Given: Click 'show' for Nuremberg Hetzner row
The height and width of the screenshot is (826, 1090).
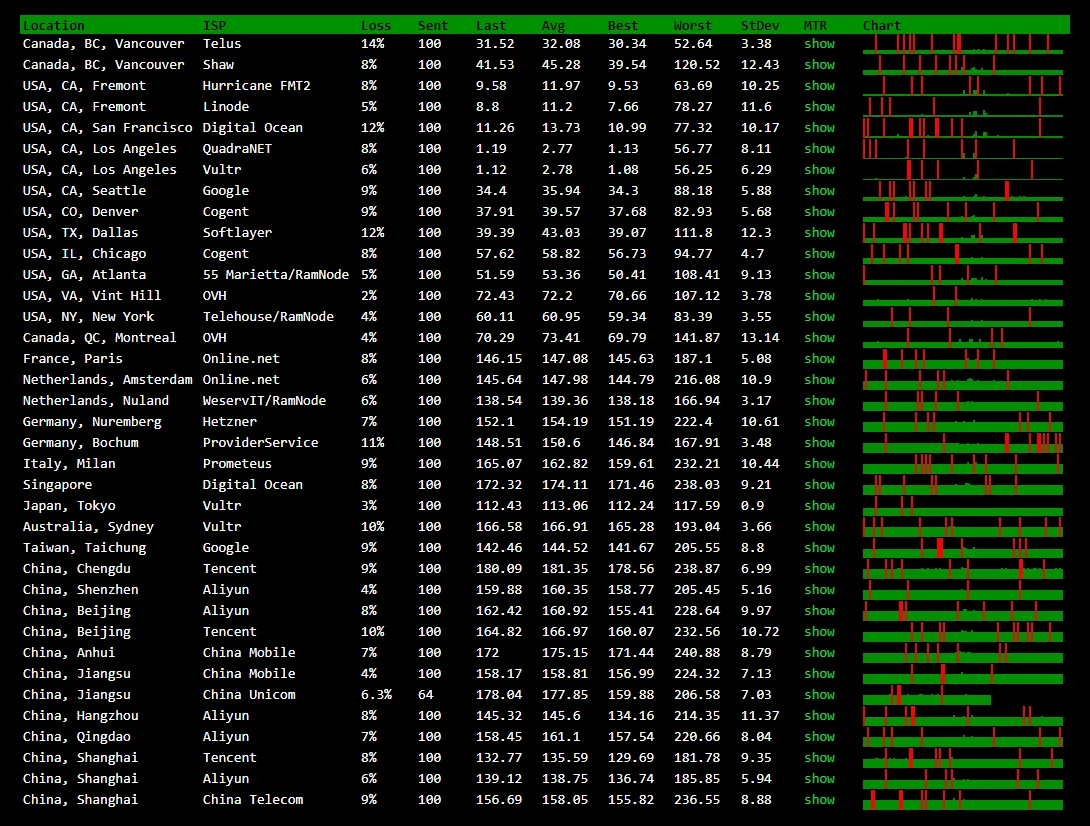Looking at the screenshot, I should 819,421.
